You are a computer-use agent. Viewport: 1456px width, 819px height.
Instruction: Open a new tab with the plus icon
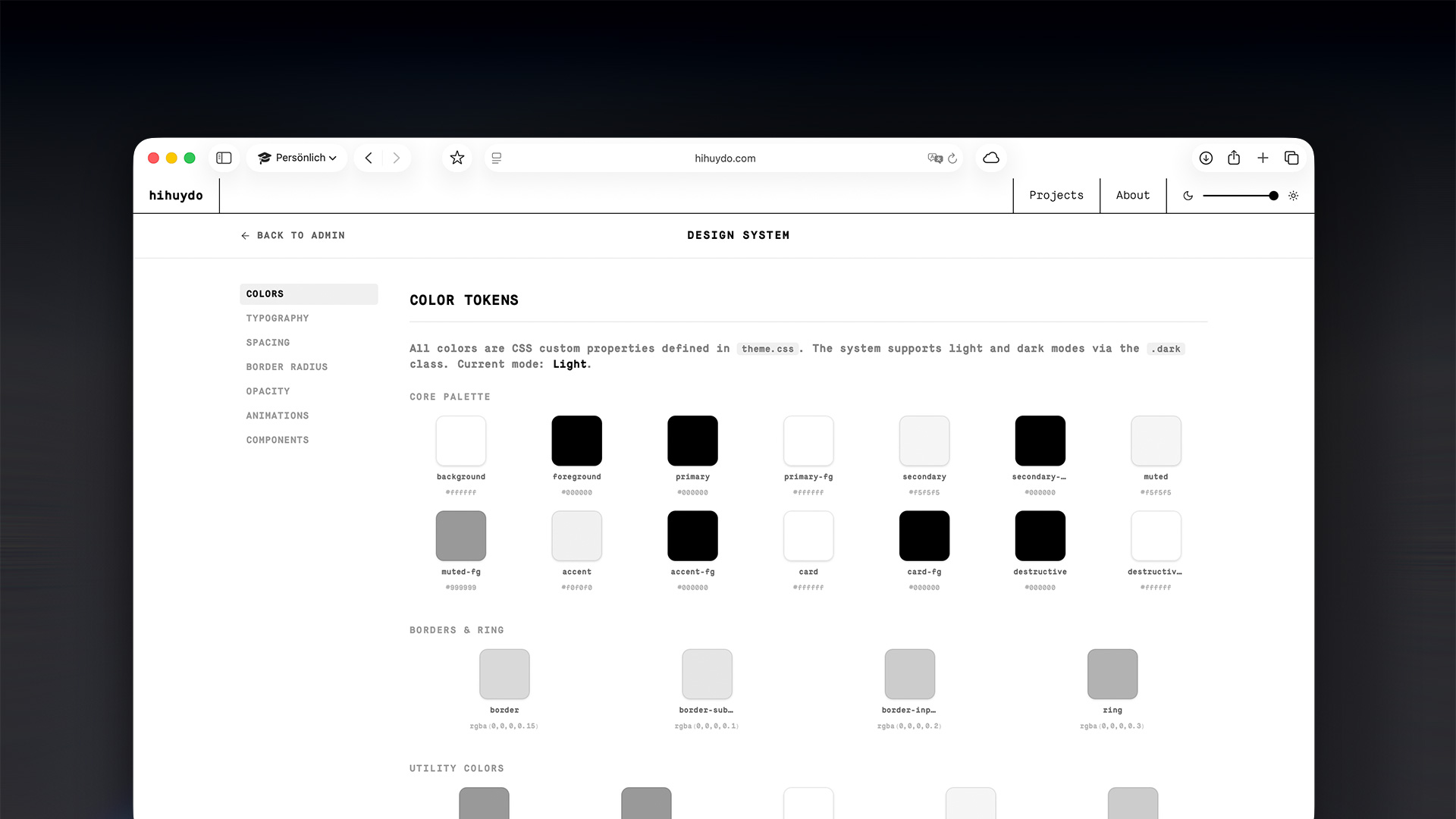coord(1263,158)
